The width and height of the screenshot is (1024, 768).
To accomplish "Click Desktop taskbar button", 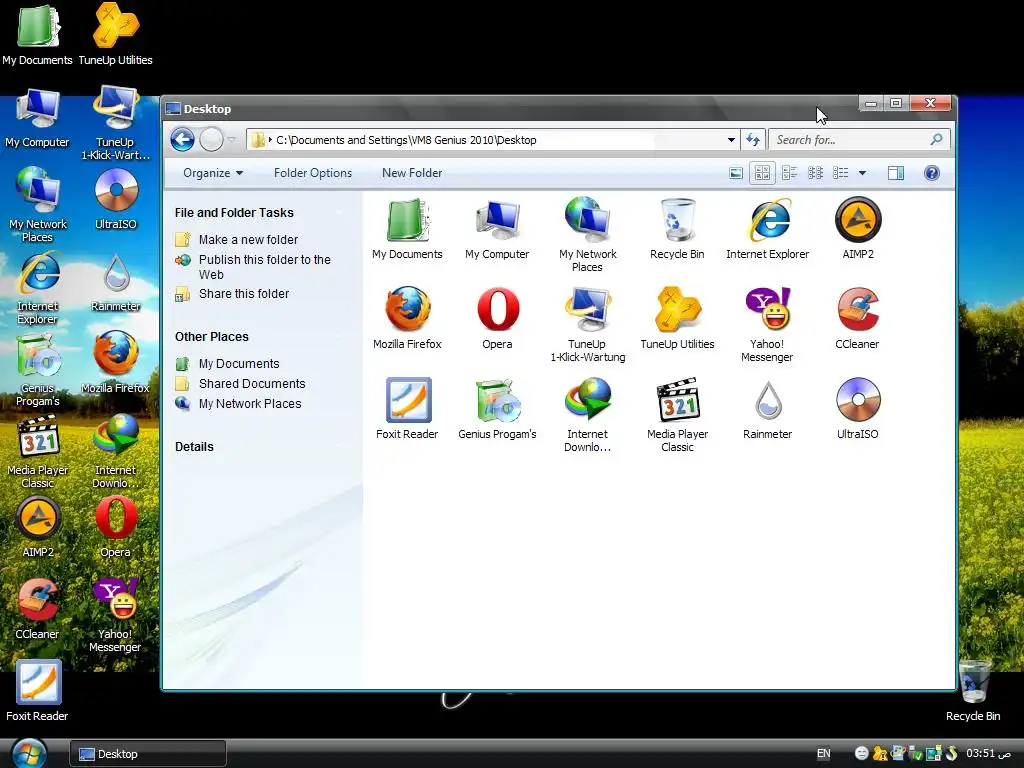I will (x=148, y=754).
